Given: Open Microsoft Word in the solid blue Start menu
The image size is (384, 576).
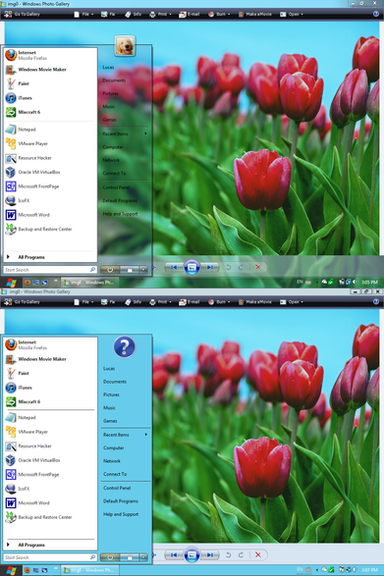Looking at the screenshot, I should pyautogui.click(x=50, y=503).
